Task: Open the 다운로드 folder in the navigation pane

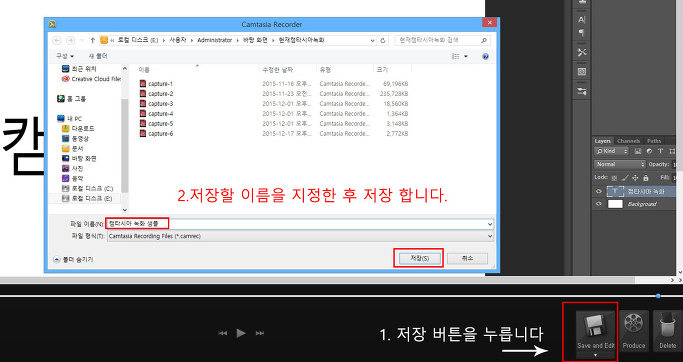Action: (78, 129)
